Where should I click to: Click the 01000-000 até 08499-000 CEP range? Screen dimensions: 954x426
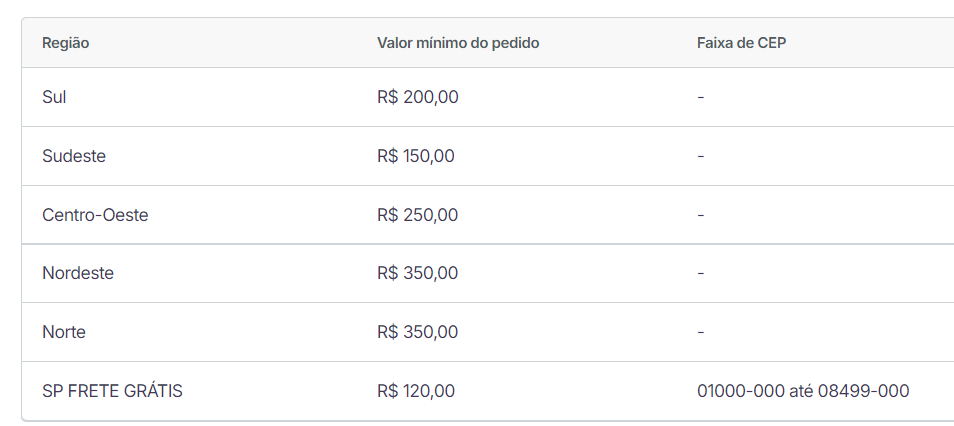click(803, 391)
